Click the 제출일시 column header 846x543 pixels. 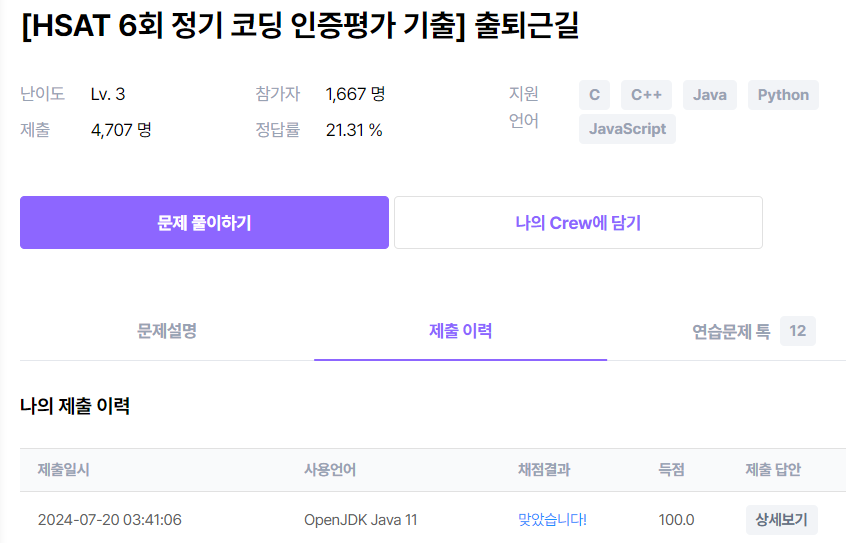(63, 470)
